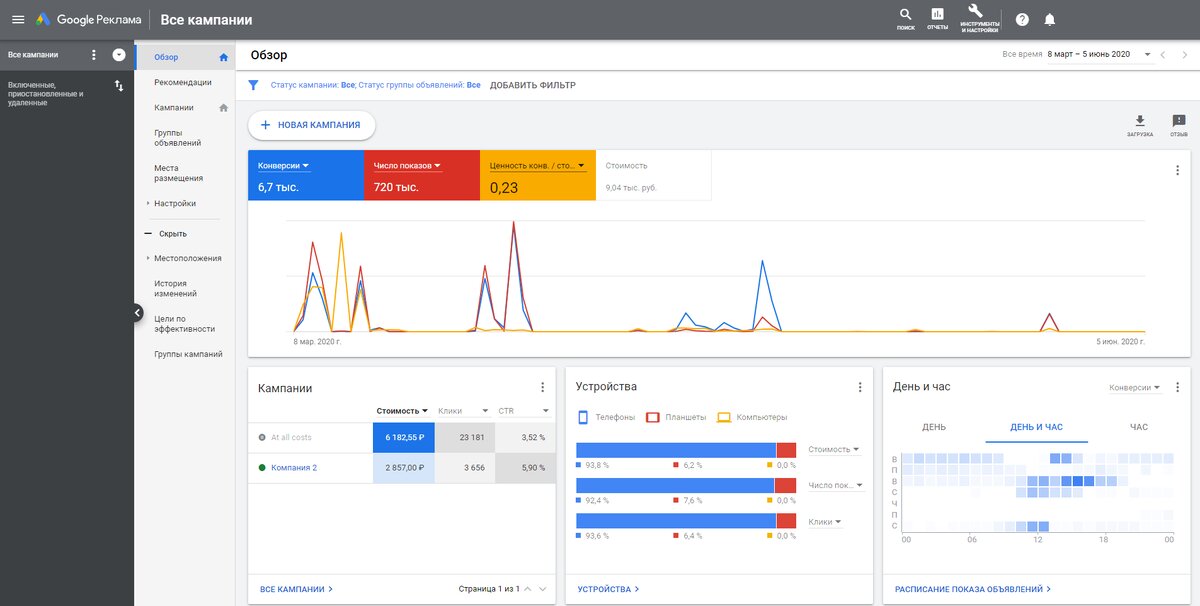The width and height of the screenshot is (1200, 606).
Task: Open Стоимость column dropdown in Кампании
Action: [x=402, y=410]
